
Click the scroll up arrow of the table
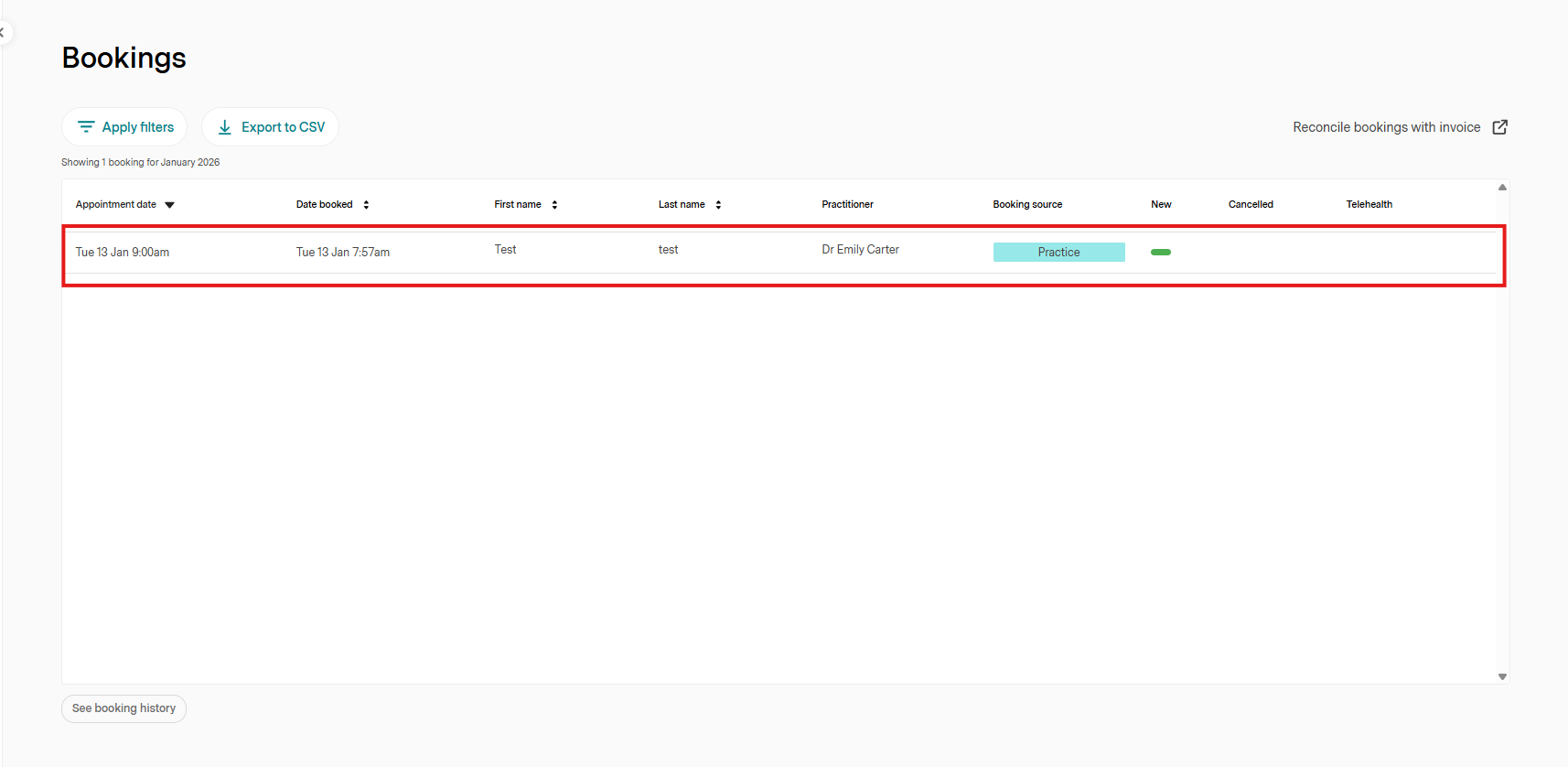(x=1502, y=188)
